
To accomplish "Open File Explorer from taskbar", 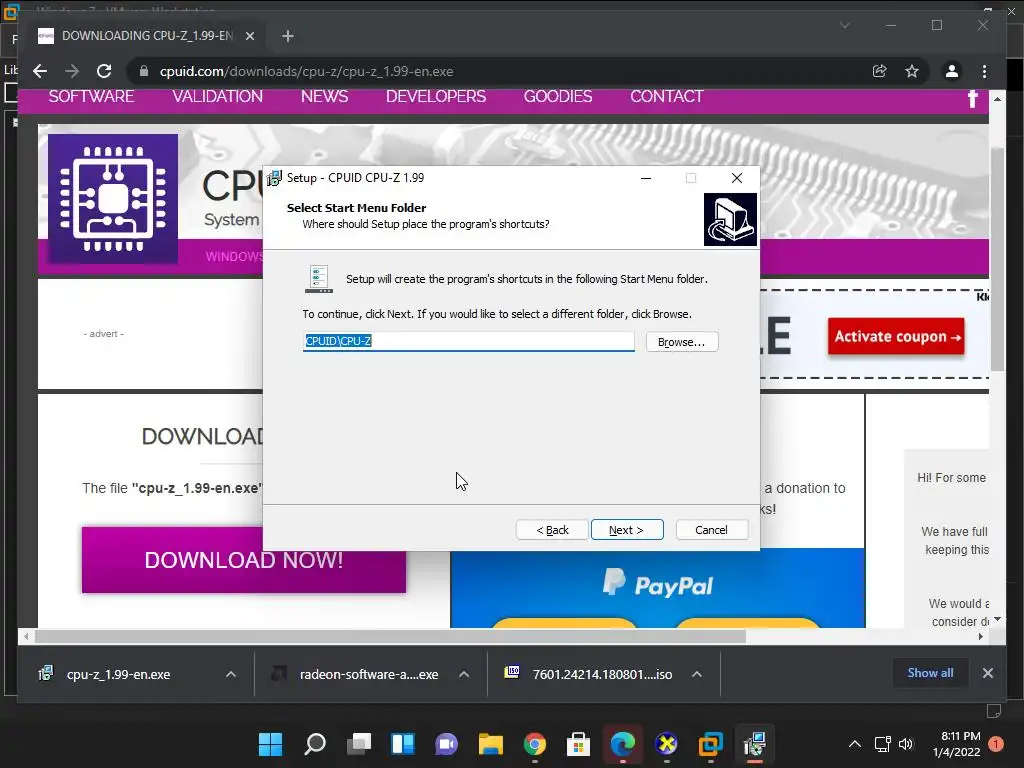I will click(x=490, y=743).
